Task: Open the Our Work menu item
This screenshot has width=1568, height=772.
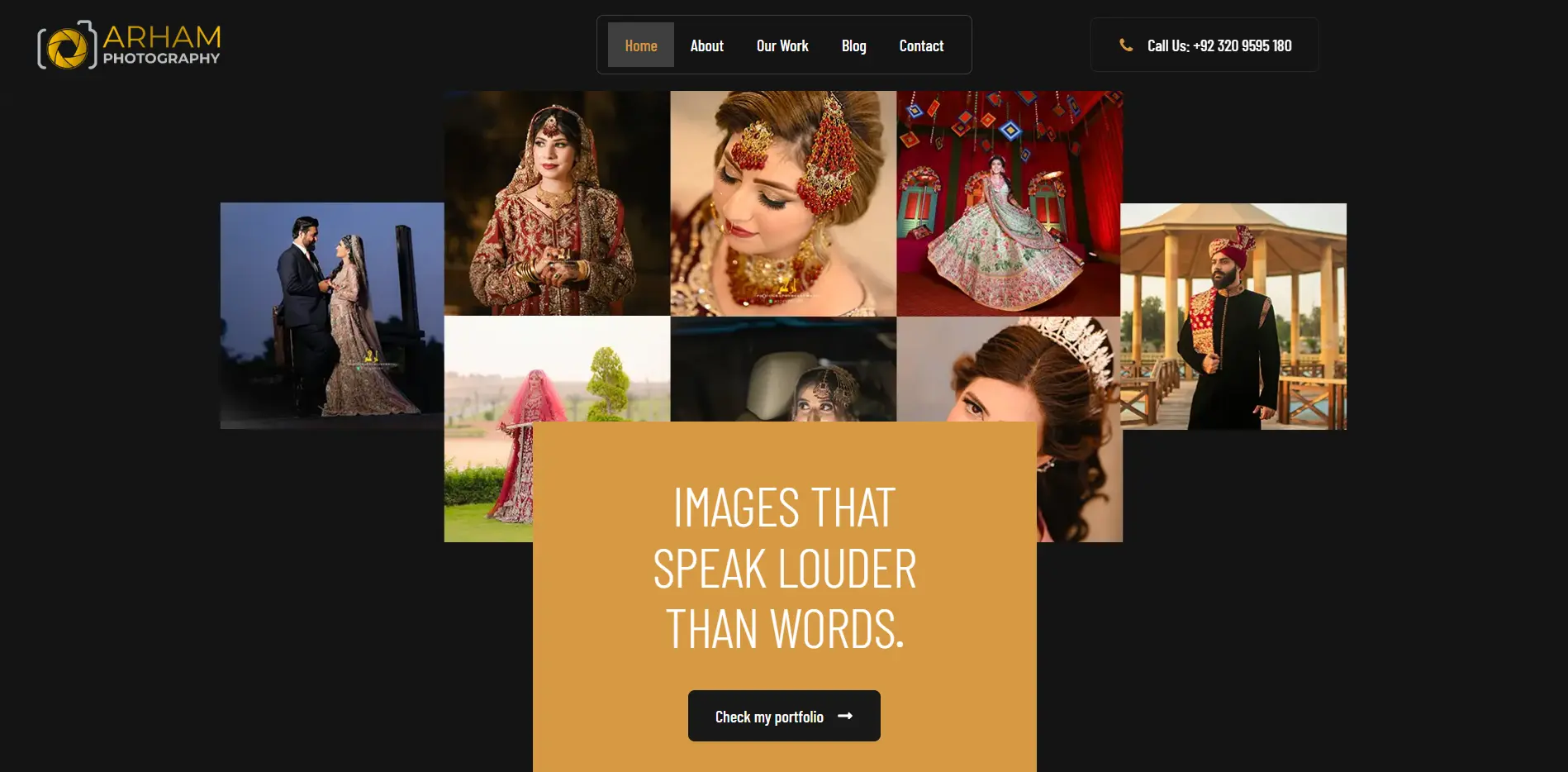Action: click(x=782, y=45)
